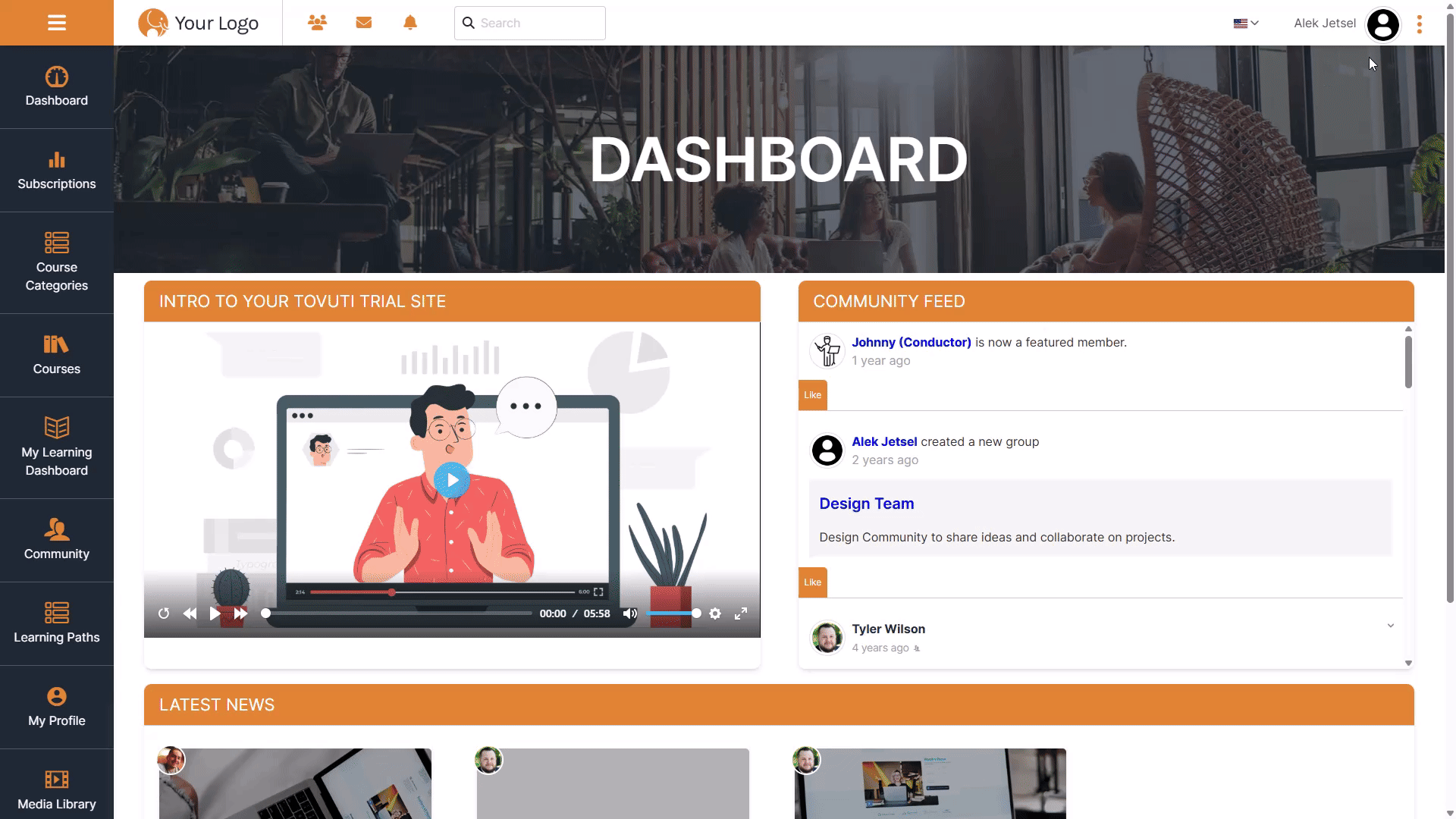Click Johnny (Conductor) avatar image
The height and width of the screenshot is (819, 1456).
(x=827, y=351)
